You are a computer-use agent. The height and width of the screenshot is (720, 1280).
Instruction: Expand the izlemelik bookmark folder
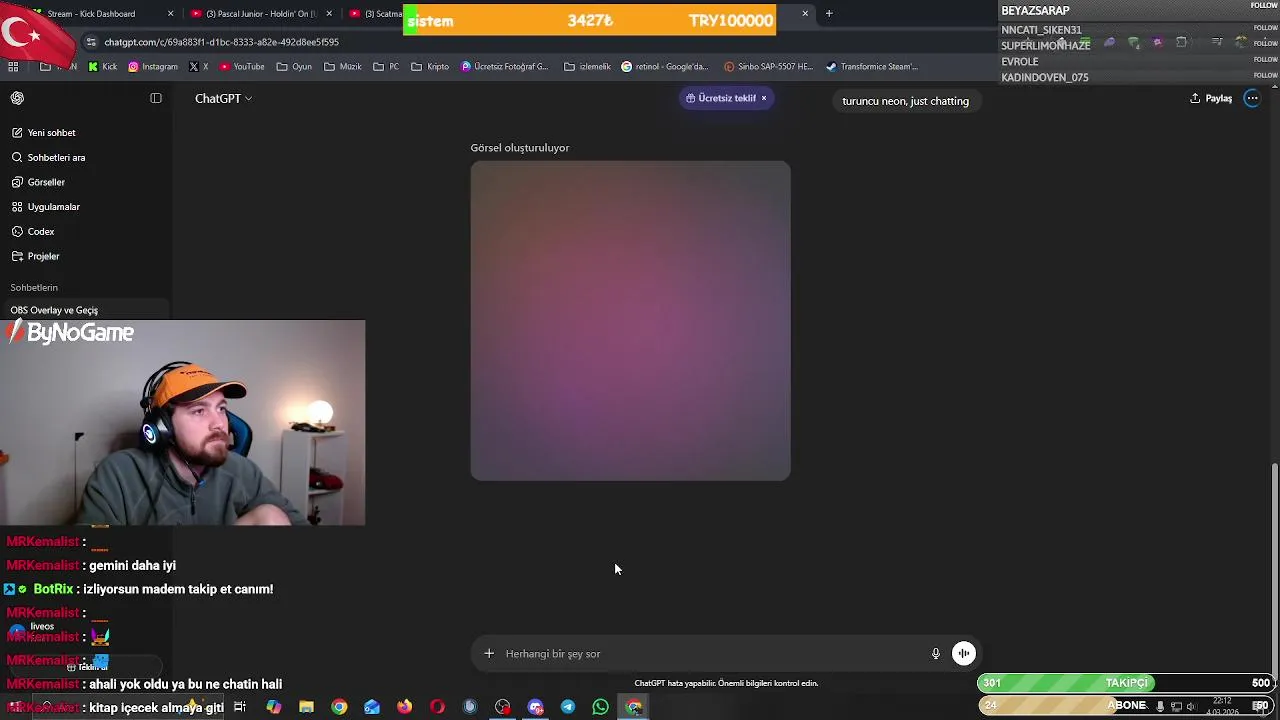pos(587,67)
